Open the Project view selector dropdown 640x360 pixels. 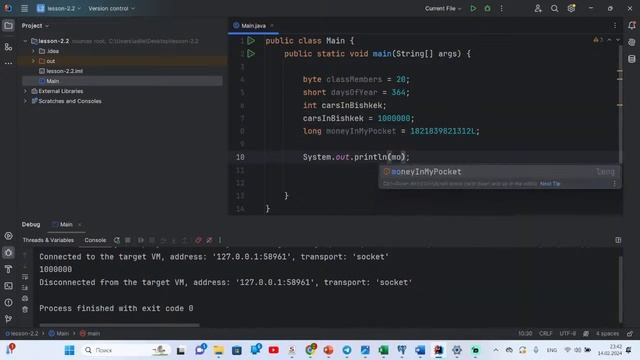[35, 26]
